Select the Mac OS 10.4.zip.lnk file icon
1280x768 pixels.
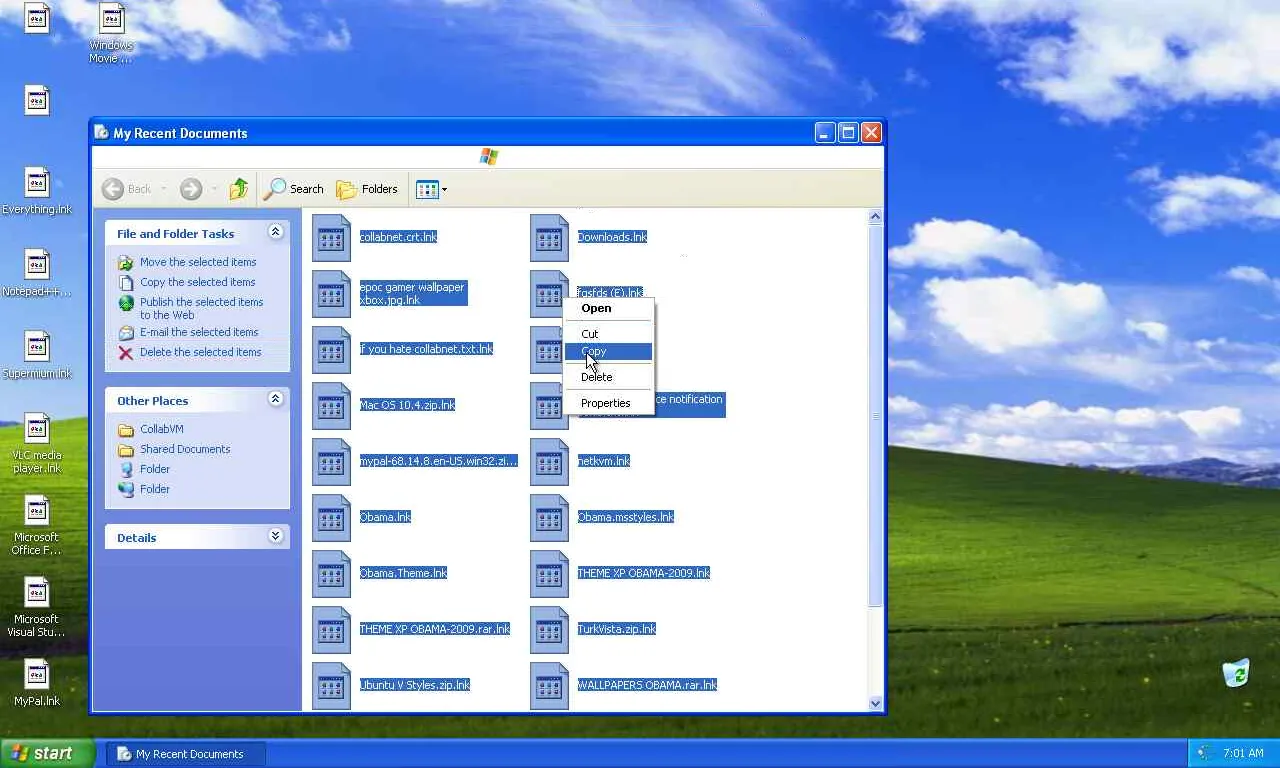(332, 406)
